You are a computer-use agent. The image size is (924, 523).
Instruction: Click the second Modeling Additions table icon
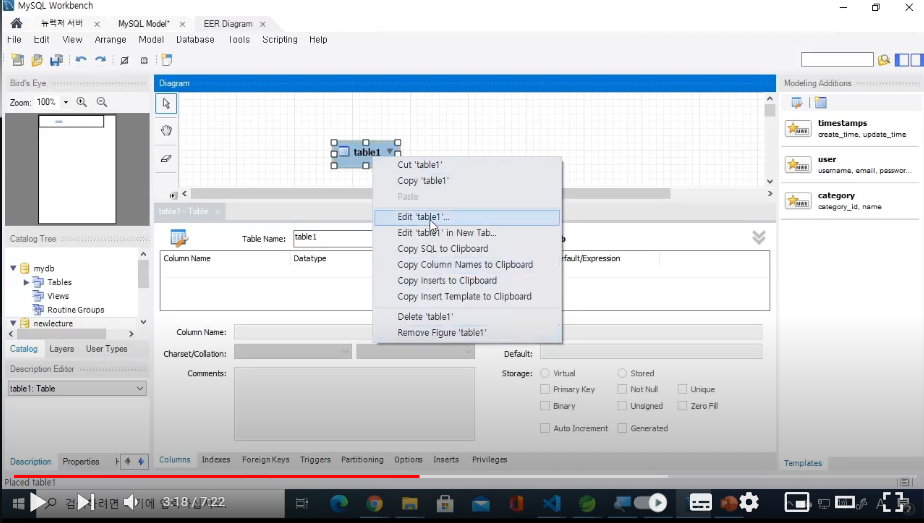click(x=820, y=102)
